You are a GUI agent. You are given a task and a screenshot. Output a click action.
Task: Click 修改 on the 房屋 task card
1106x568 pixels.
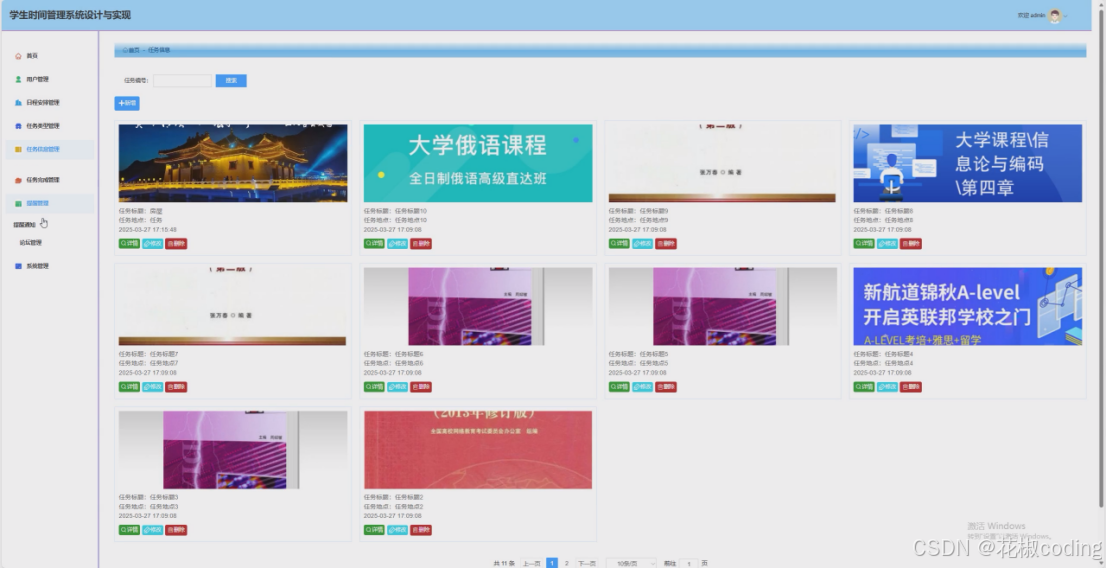[152, 243]
